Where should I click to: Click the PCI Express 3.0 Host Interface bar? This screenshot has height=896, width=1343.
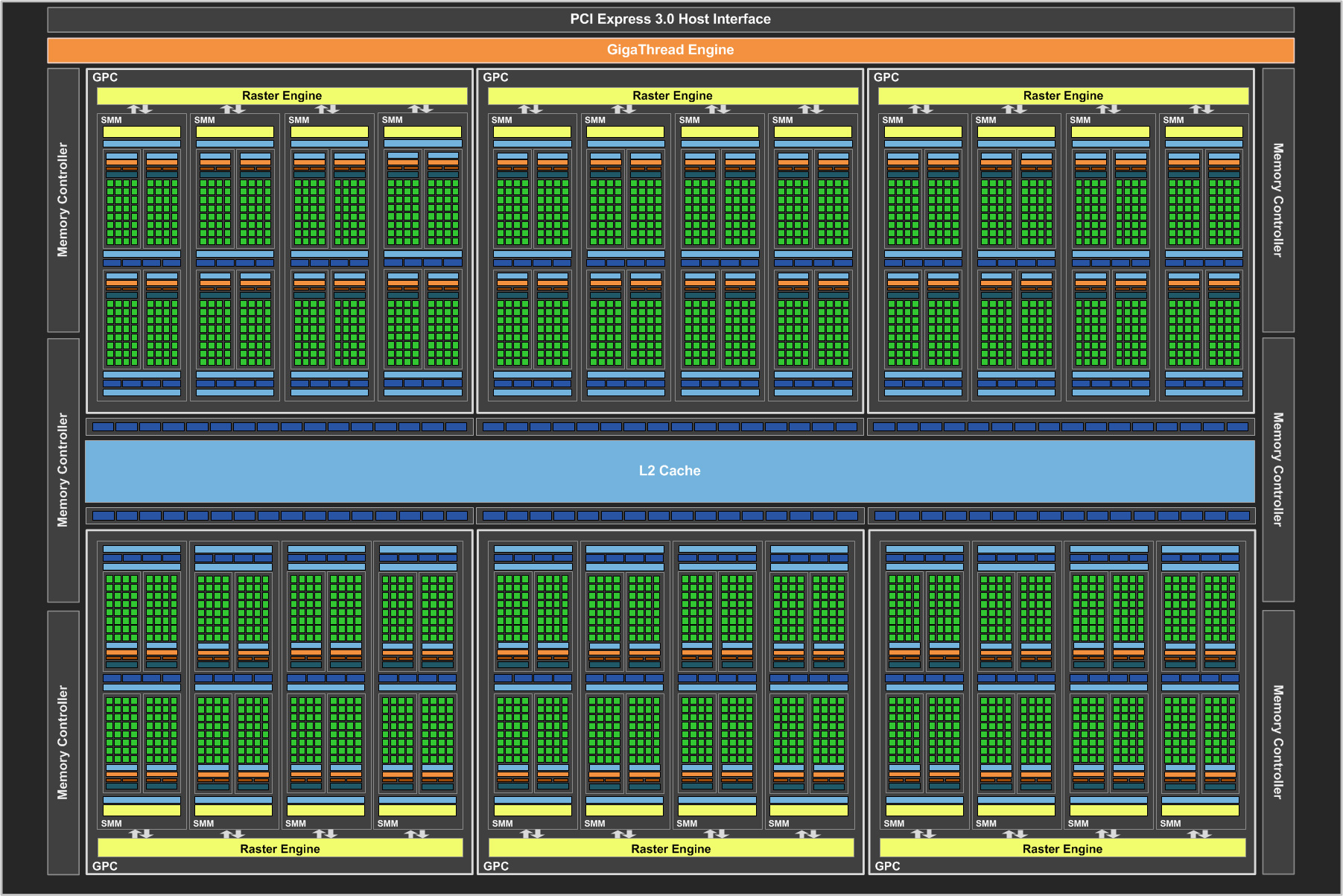coord(670,19)
